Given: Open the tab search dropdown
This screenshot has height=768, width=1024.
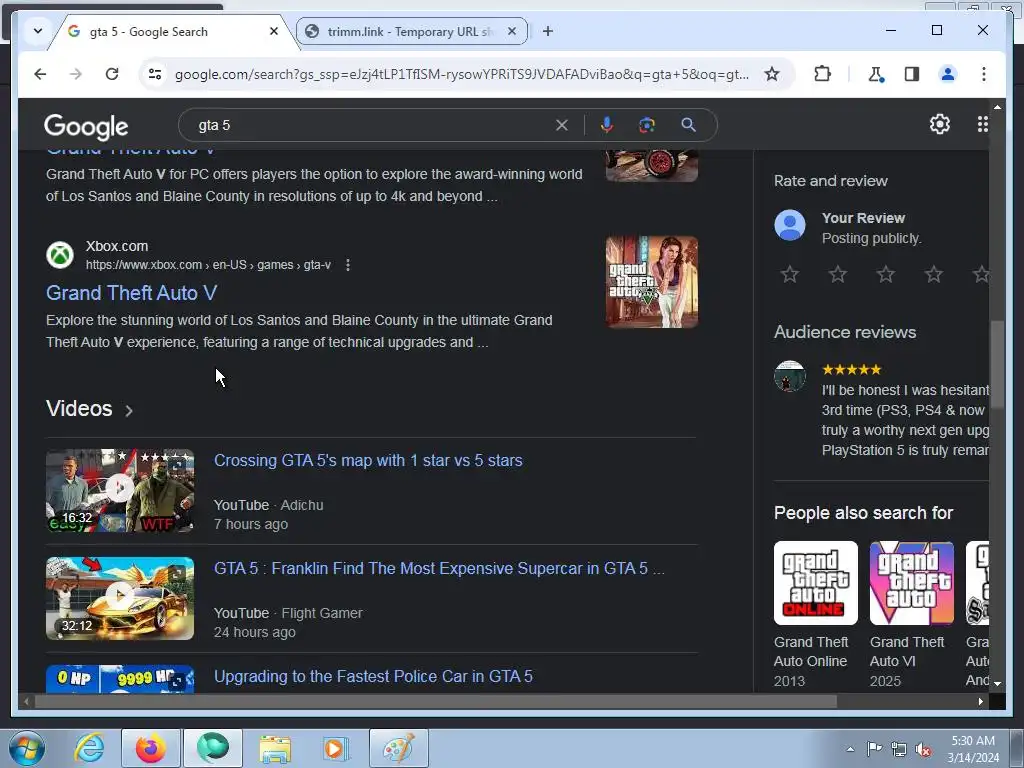Looking at the screenshot, I should (37, 31).
